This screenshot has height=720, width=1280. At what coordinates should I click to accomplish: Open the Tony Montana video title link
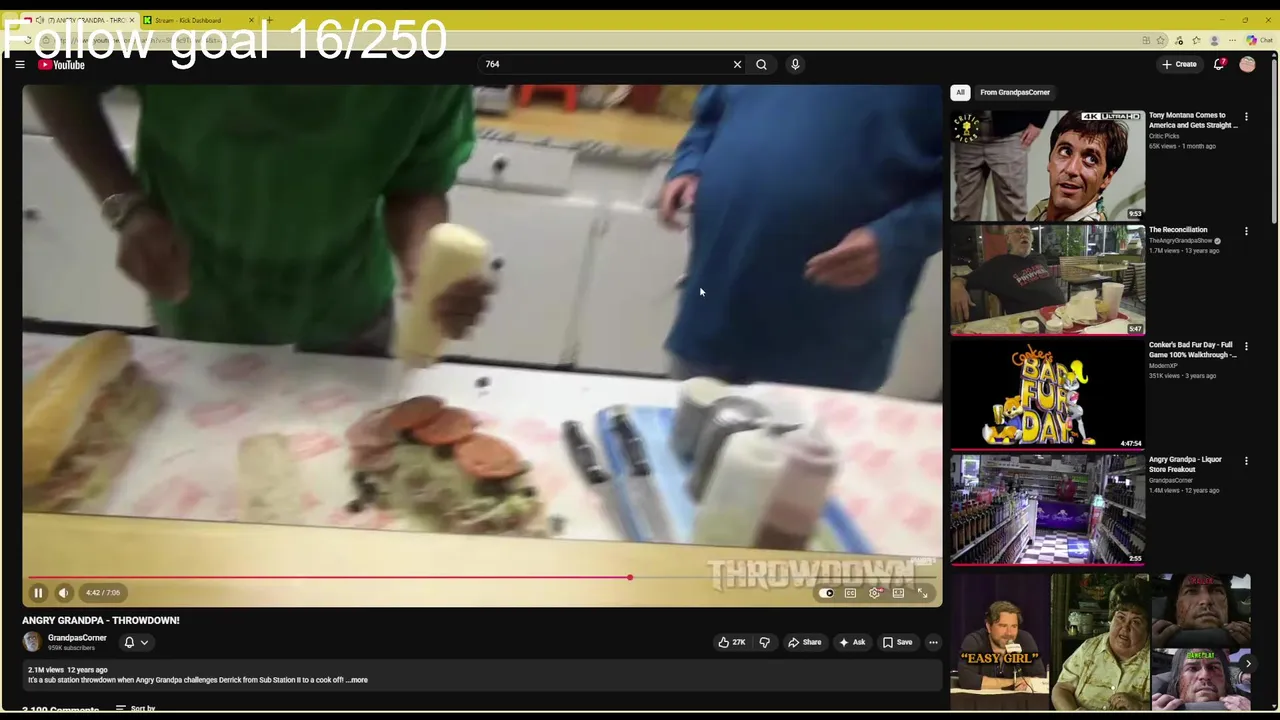pos(1192,120)
